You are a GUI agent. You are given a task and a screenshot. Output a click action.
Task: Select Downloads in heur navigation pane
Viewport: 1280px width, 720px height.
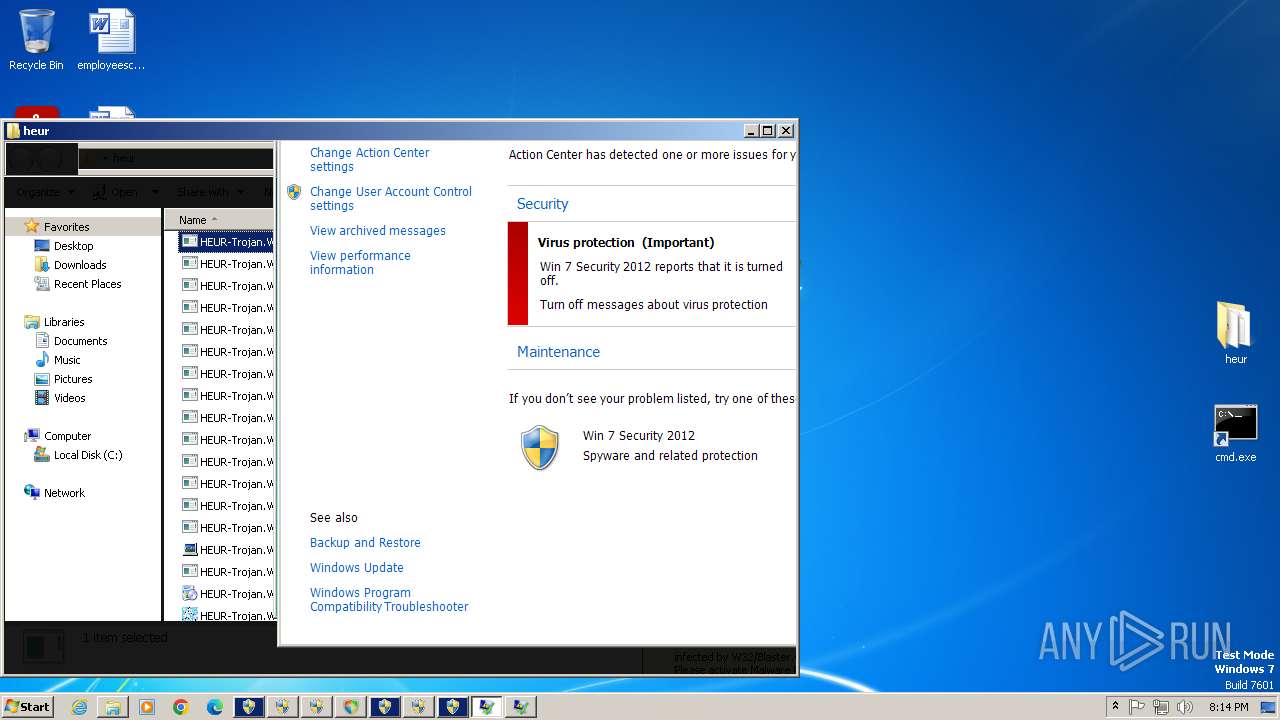tap(80, 265)
